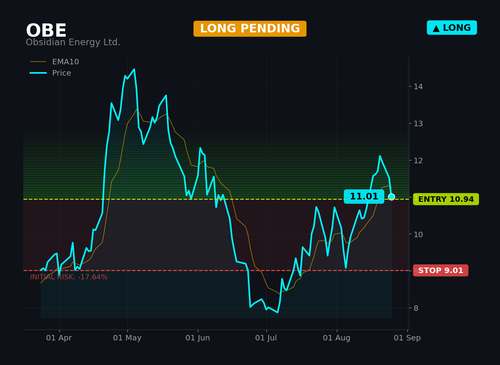The height and width of the screenshot is (365, 500).
Task: Click the LONG PENDING status badge
Action: [250, 29]
